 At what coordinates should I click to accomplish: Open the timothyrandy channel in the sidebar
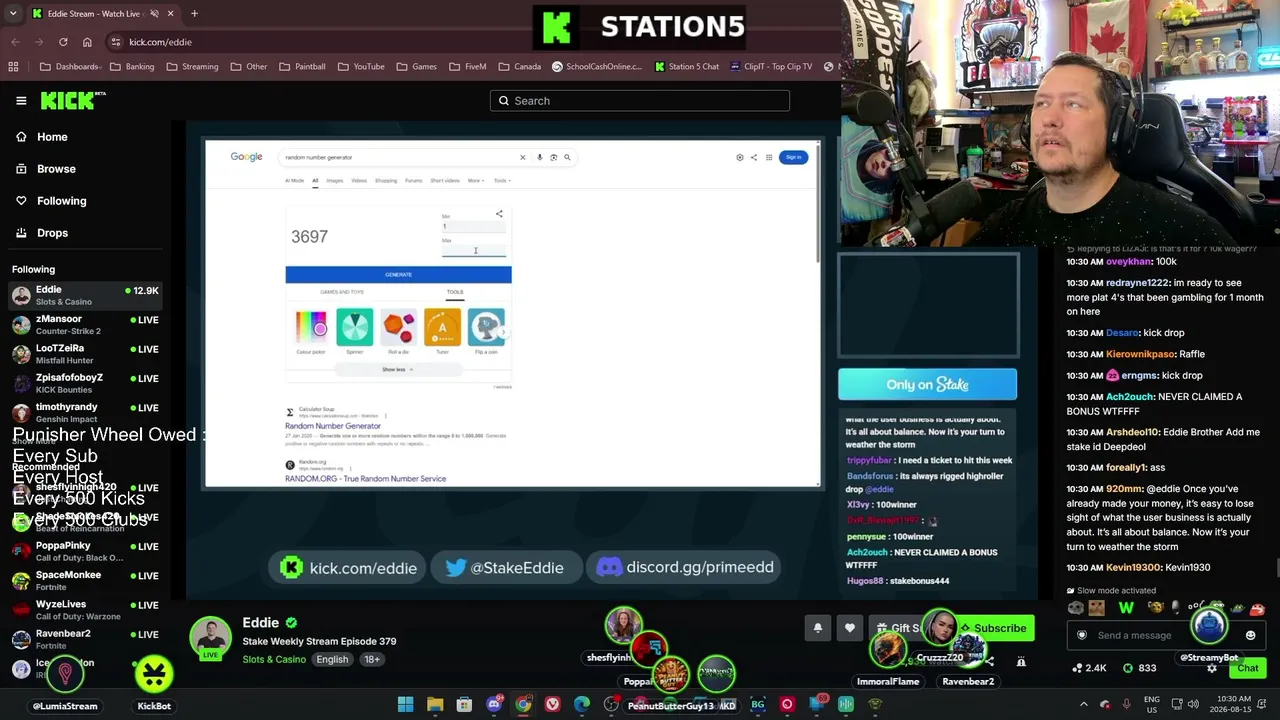pyautogui.click(x=86, y=412)
